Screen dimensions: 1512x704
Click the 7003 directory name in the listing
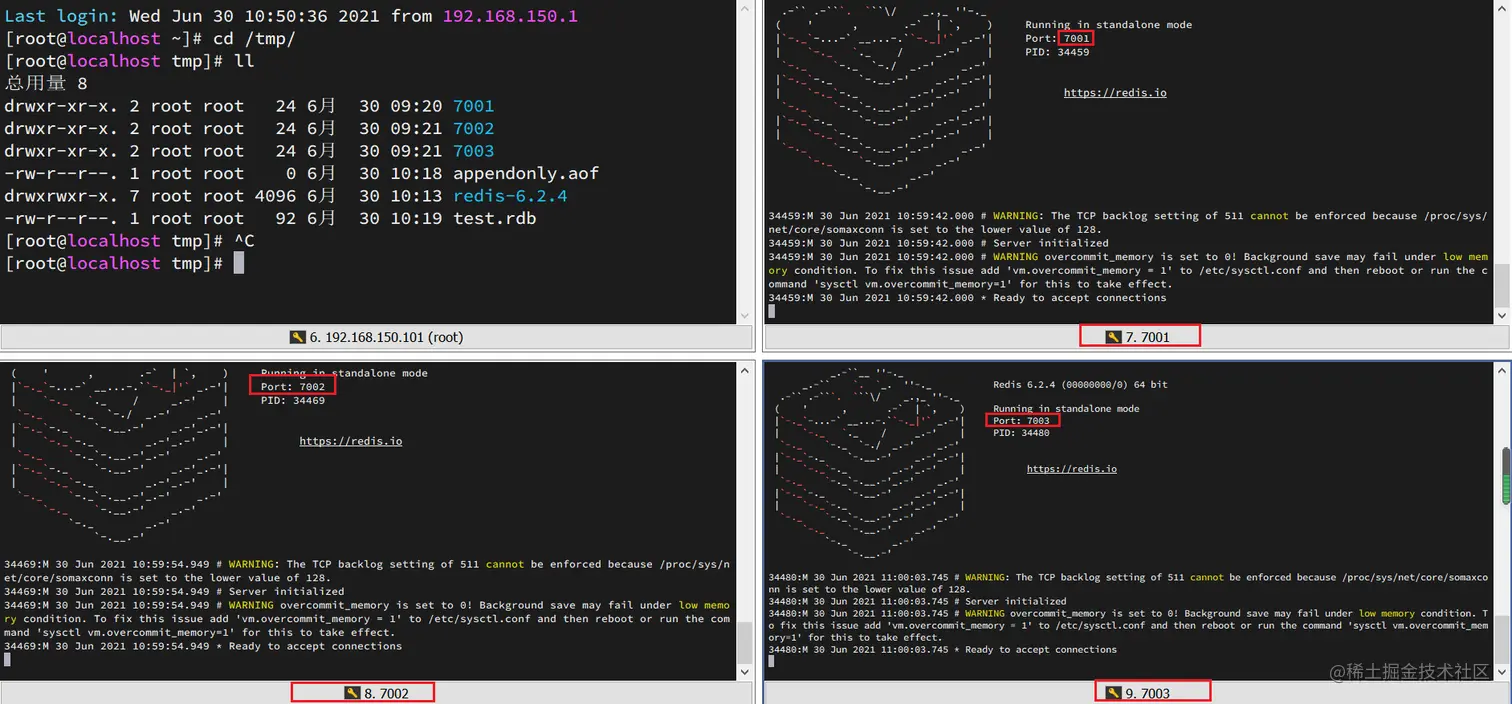(473, 151)
